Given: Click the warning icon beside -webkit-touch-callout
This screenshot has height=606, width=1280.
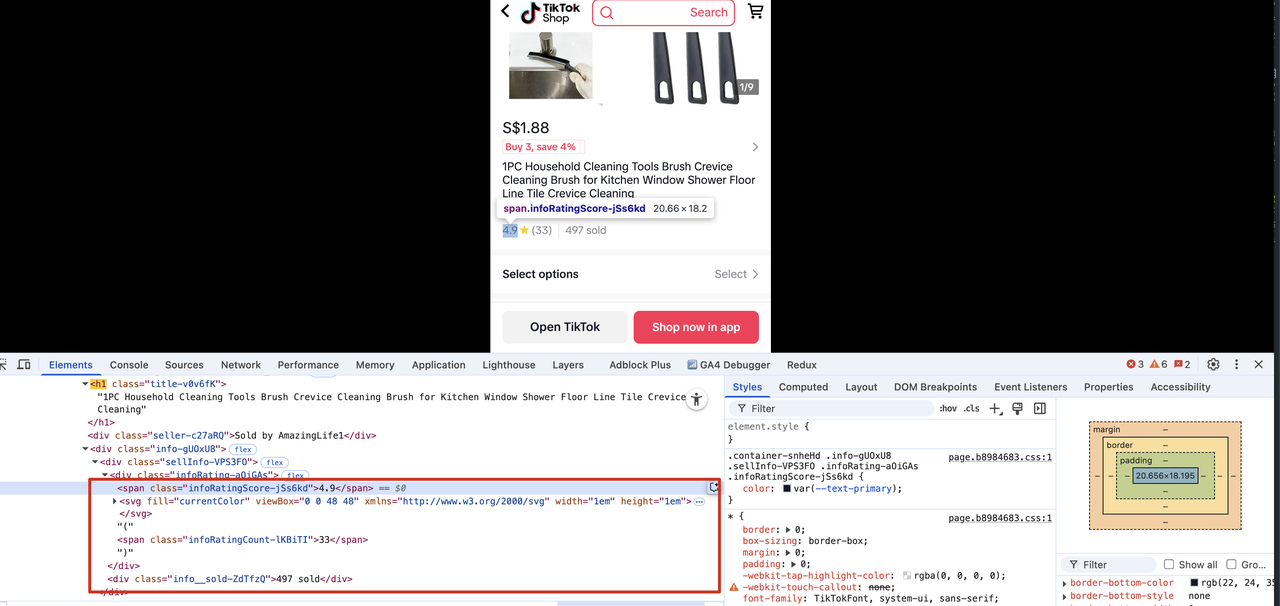Looking at the screenshot, I should pos(734,587).
